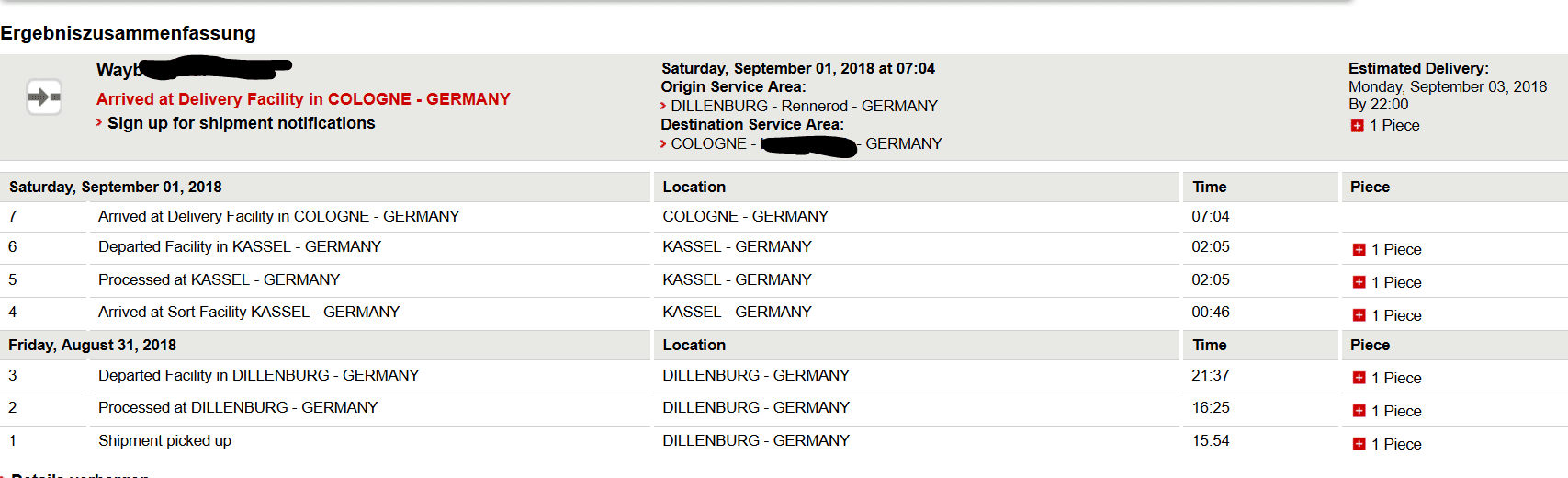Click the shipment status arrow icon
Viewport: 1568px width, 478px height.
pos(44,97)
